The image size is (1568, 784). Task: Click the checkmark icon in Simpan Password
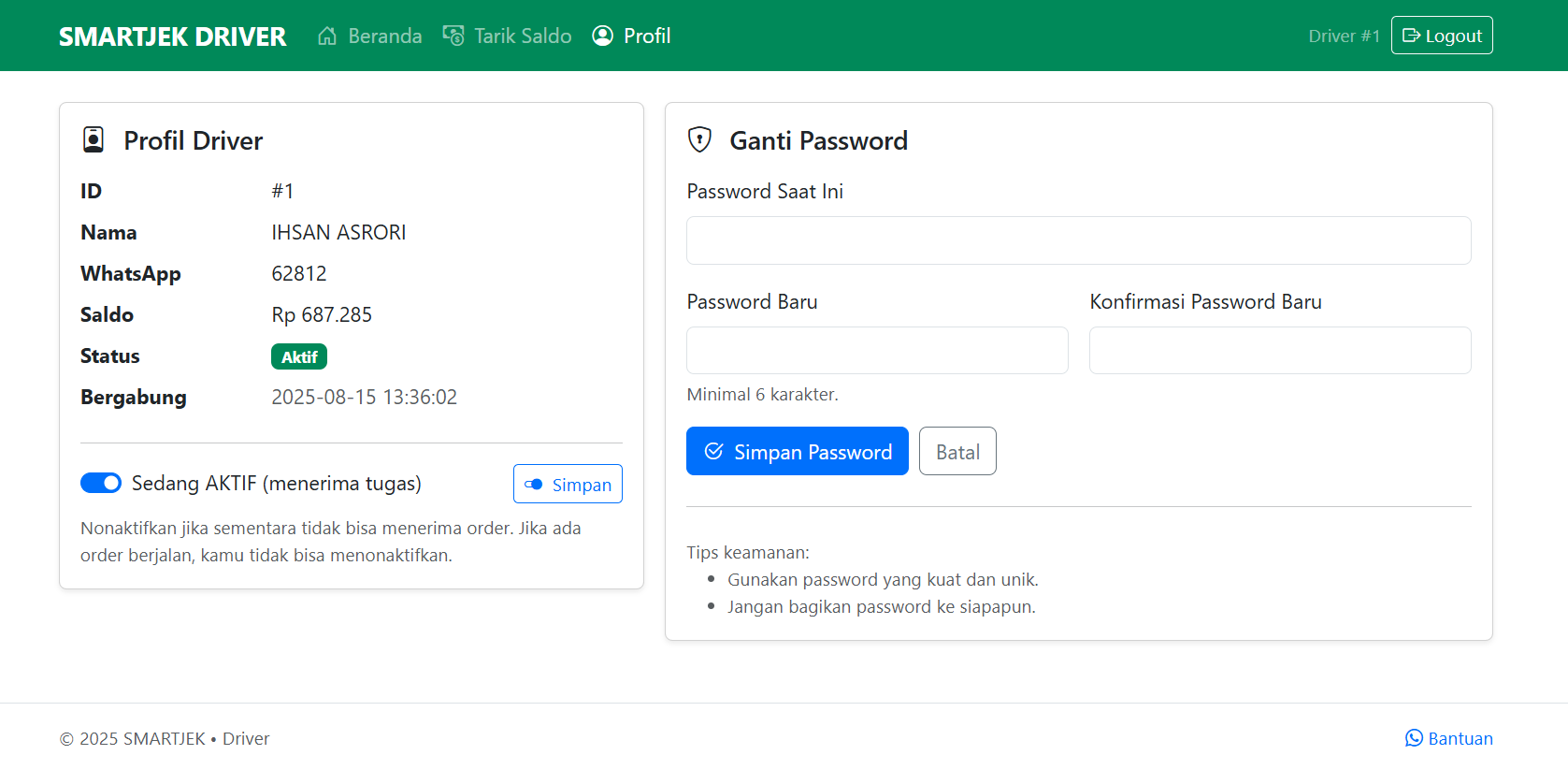713,452
